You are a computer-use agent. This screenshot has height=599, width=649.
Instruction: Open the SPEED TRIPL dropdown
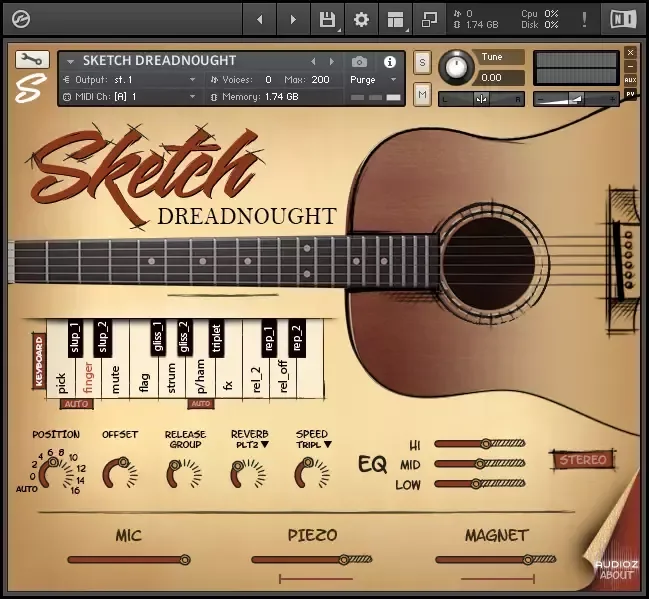click(x=314, y=445)
